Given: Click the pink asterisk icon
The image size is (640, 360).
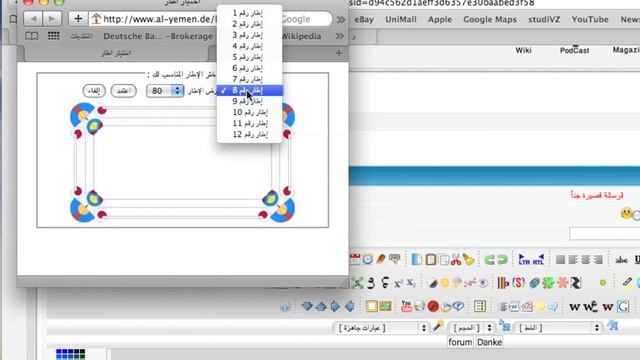Looking at the screenshot, I should click(x=562, y=283).
